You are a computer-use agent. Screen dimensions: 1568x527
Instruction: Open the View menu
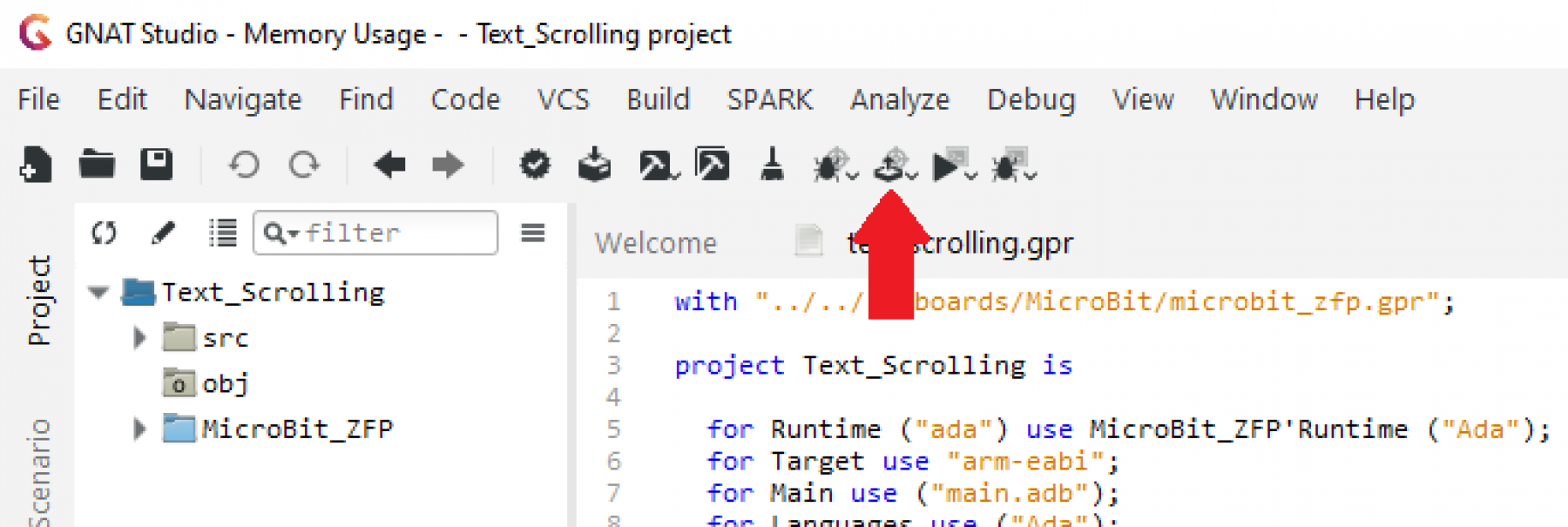[1143, 99]
